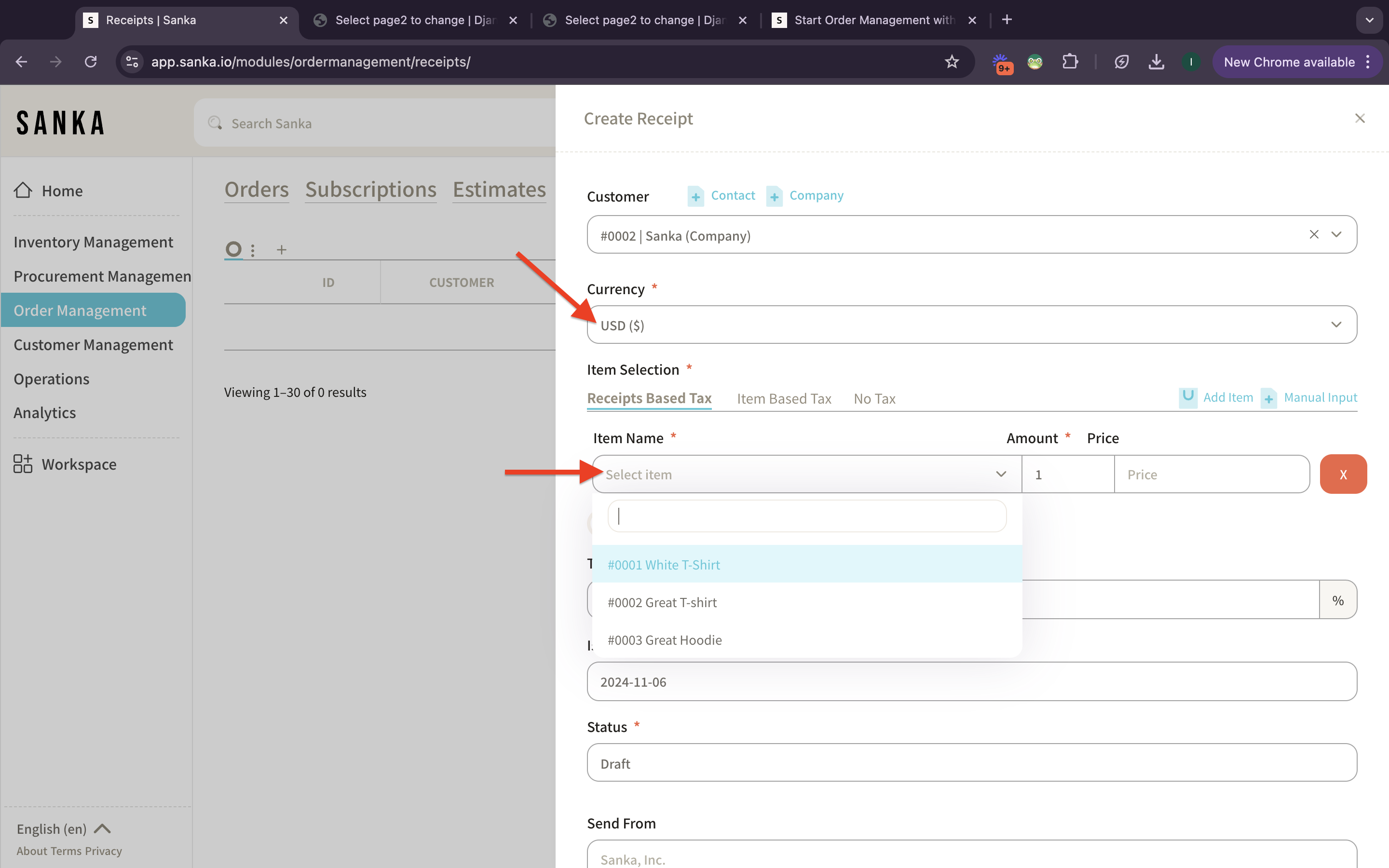Reload the current page

(91, 61)
